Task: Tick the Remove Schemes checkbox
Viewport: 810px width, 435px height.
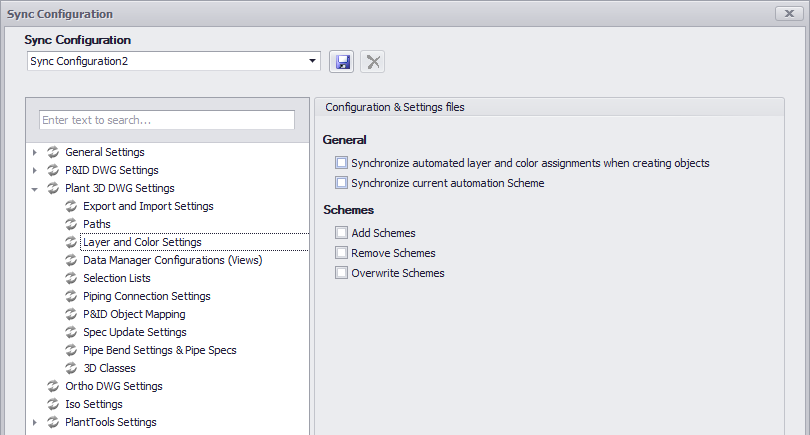Action: [341, 253]
